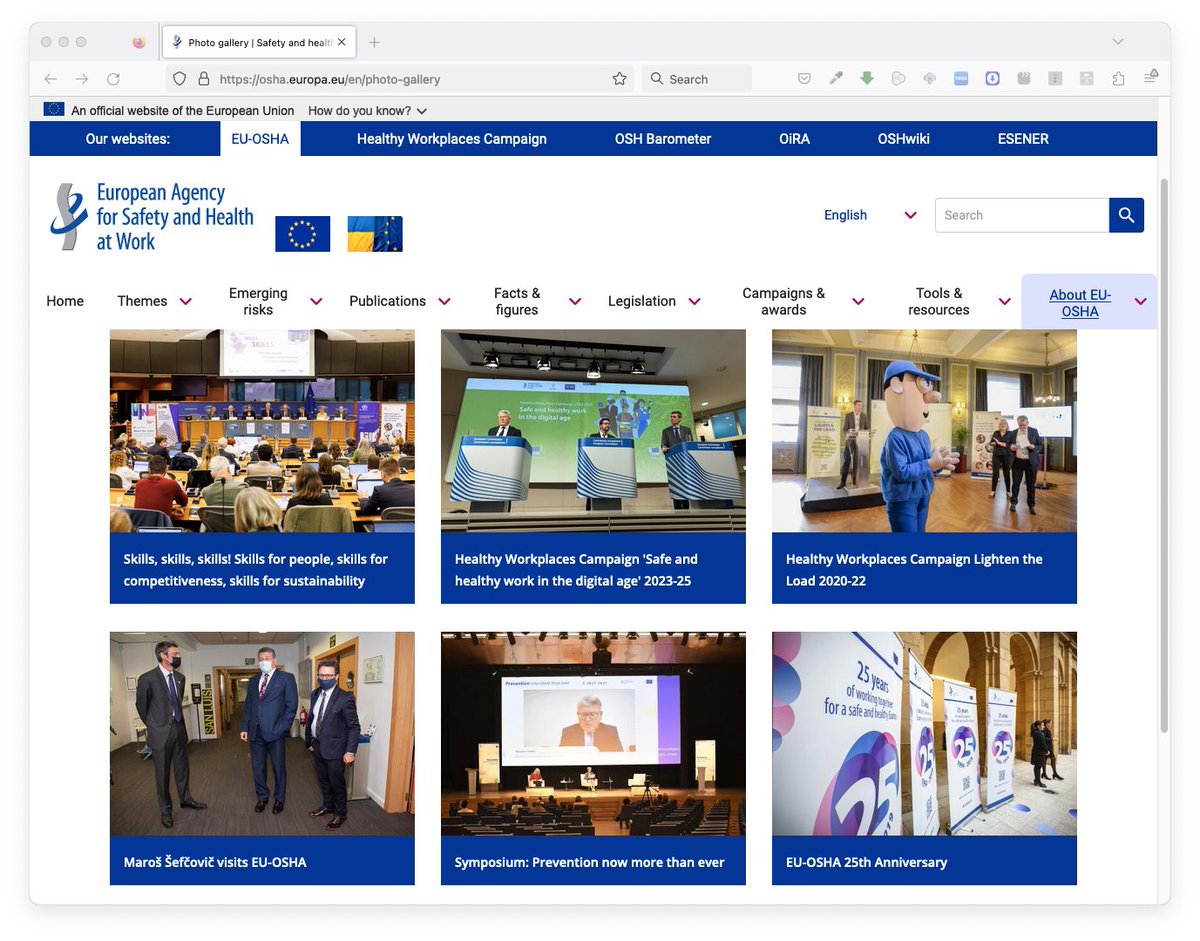The height and width of the screenshot is (941, 1200).
Task: Open 'EU-OSHA 25th Anniversary' caption link
Action: tap(866, 862)
